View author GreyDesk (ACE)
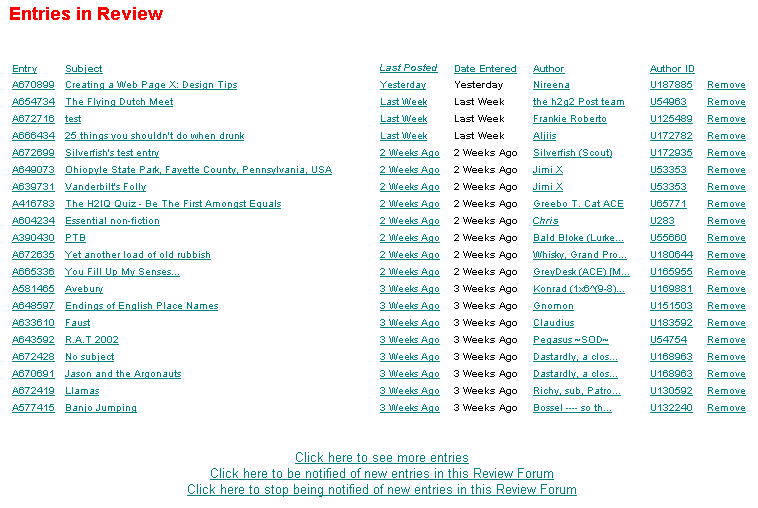The image size is (758, 508). click(x=581, y=272)
